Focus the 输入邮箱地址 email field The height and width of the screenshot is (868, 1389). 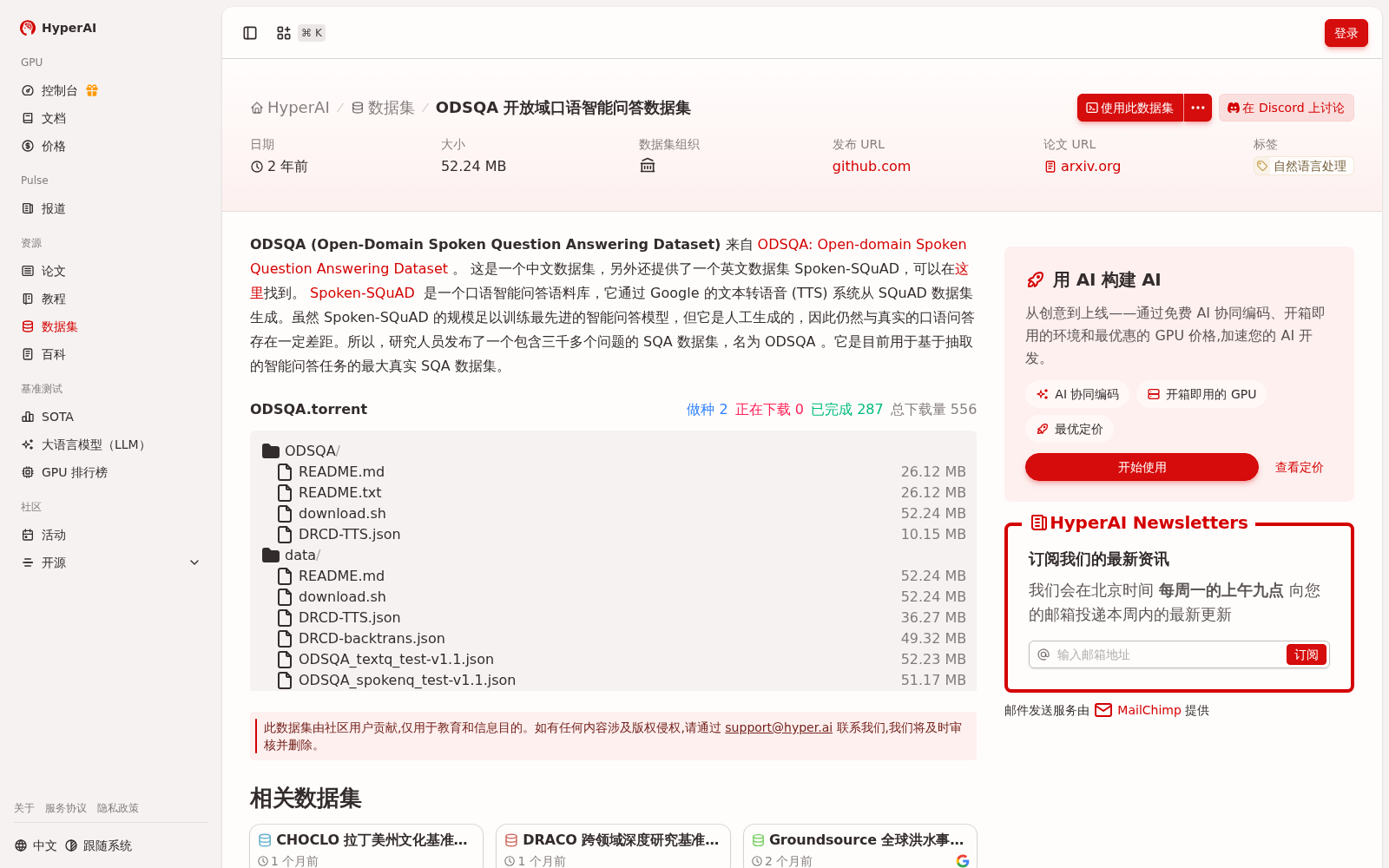point(1168,654)
